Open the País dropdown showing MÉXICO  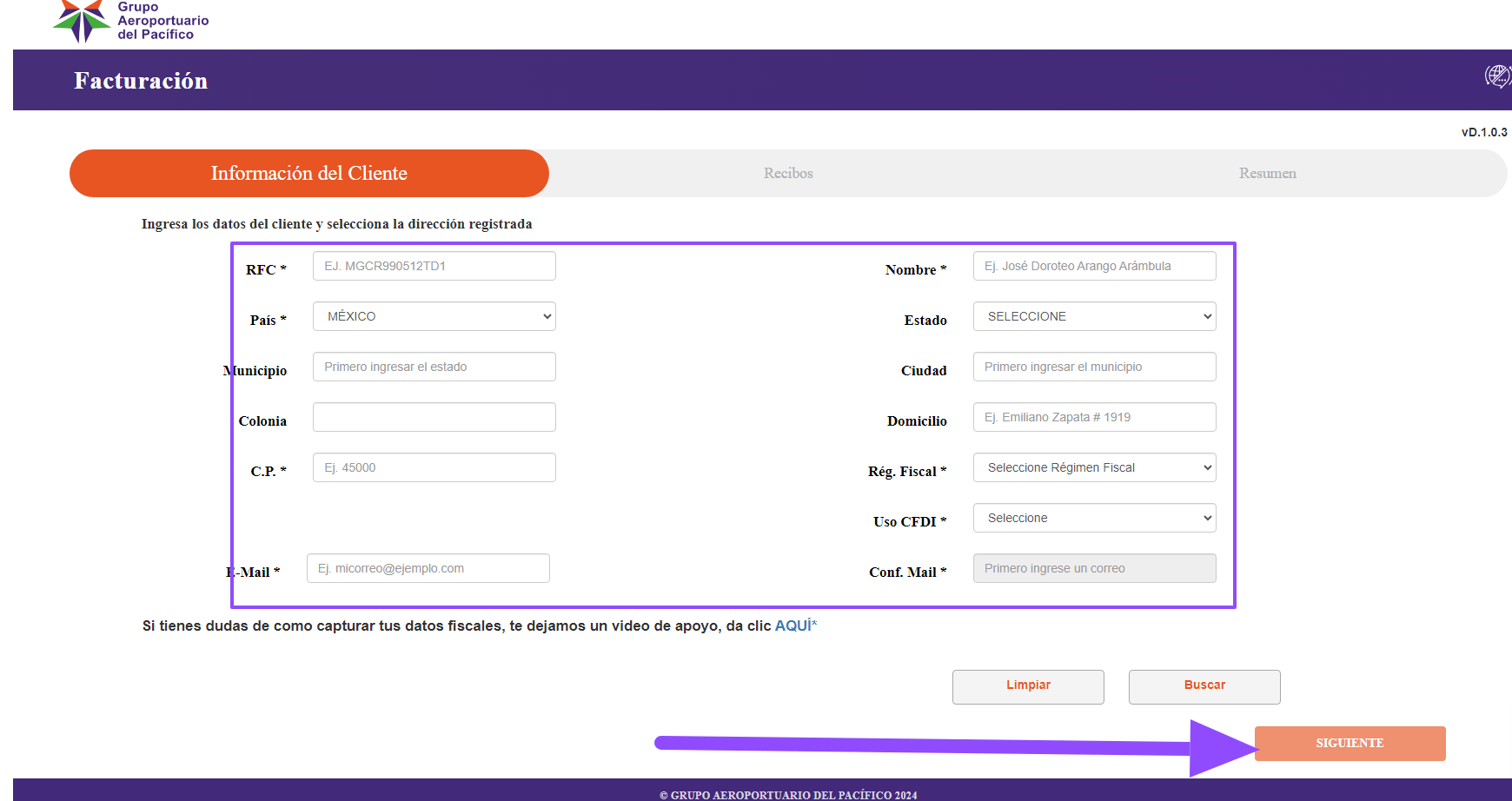[x=434, y=316]
